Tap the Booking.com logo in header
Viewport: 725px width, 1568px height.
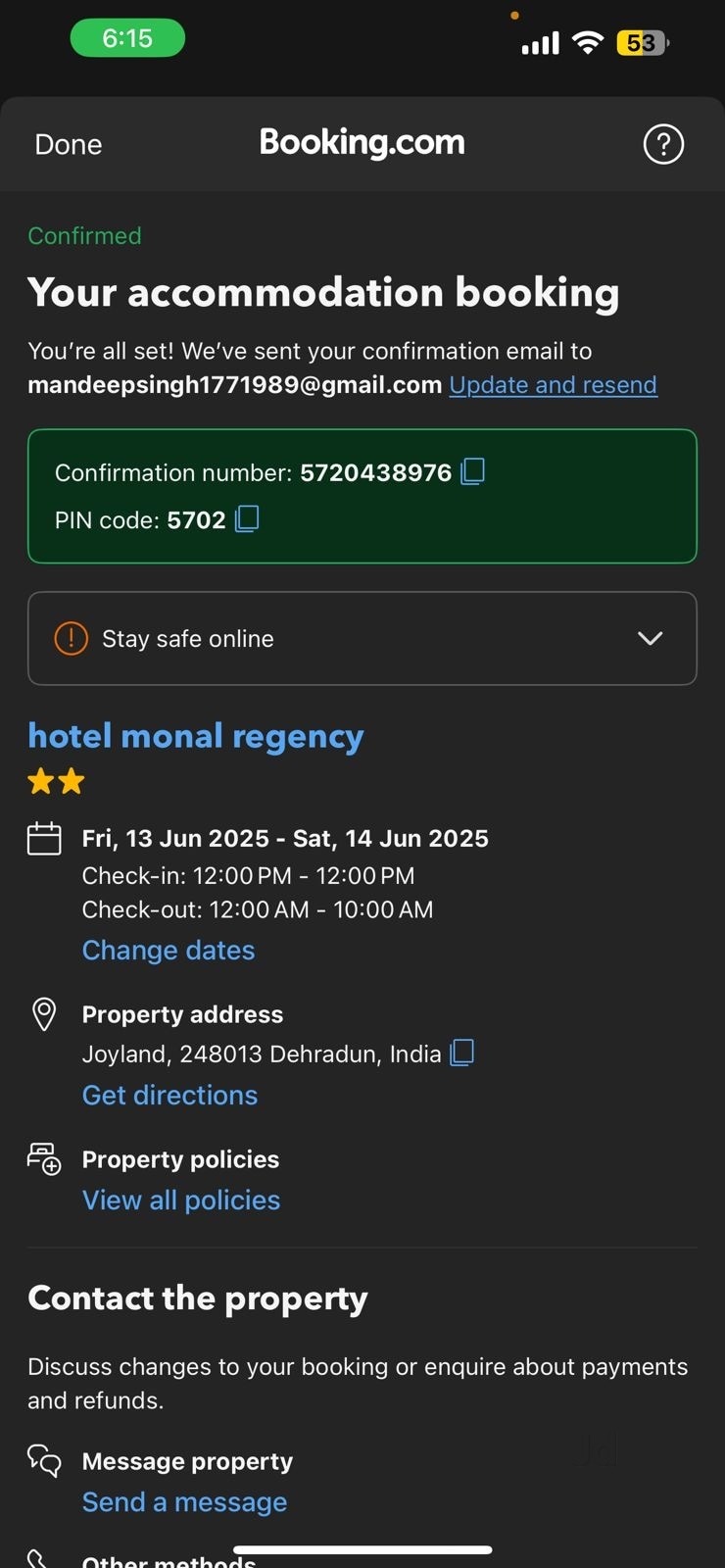tap(362, 143)
